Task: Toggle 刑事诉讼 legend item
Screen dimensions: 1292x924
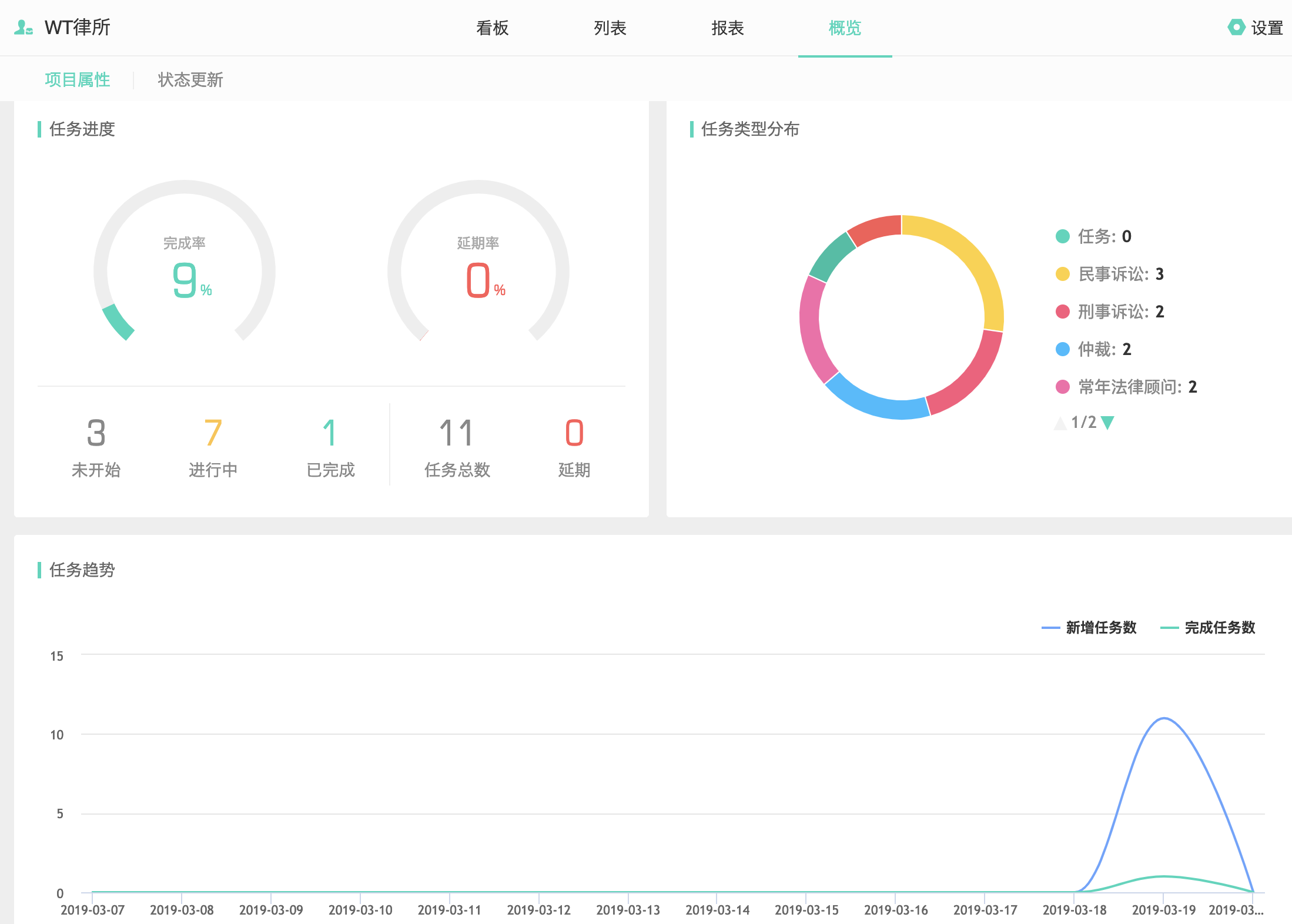Action: tap(1110, 312)
